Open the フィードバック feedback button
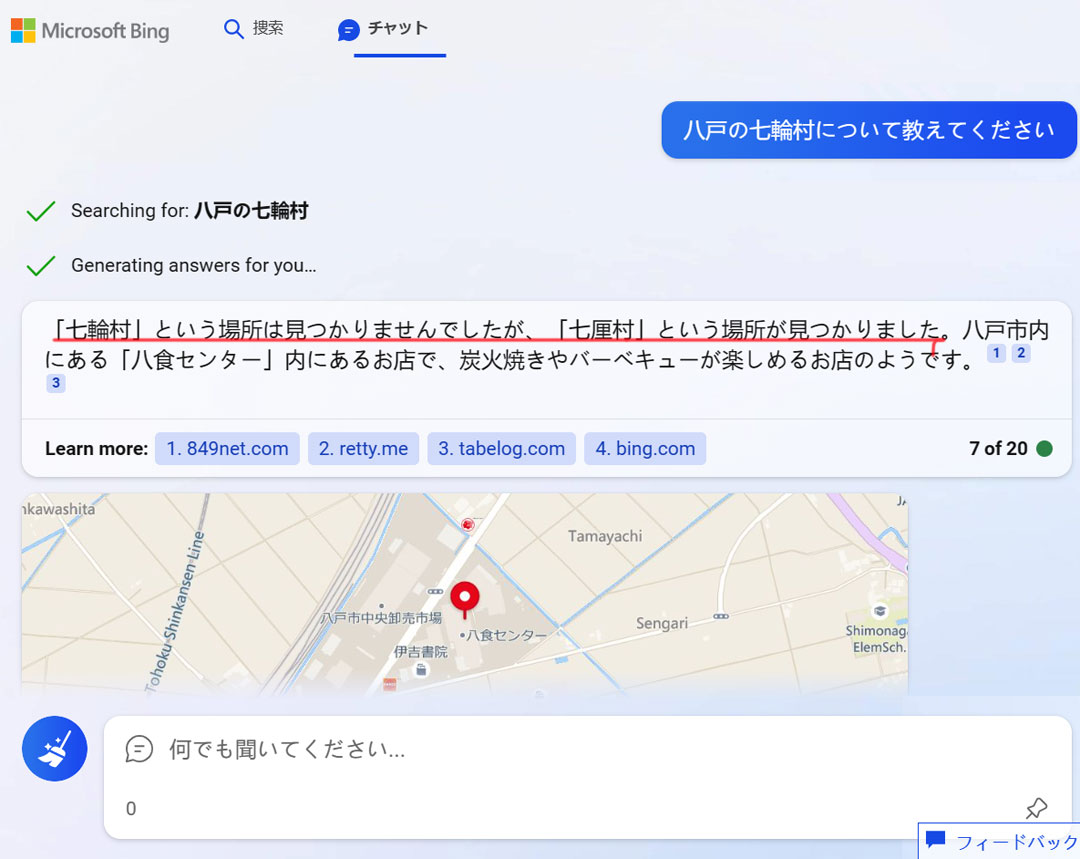The height and width of the screenshot is (859, 1080). coord(999,840)
